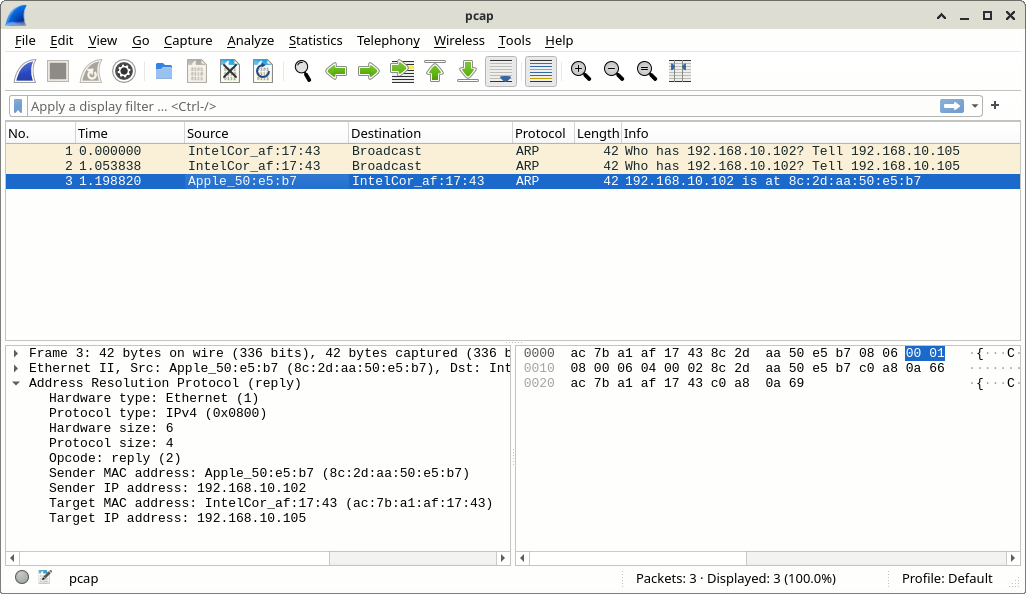The height and width of the screenshot is (594, 1026).
Task: Open the Statistics menu
Action: [315, 41]
